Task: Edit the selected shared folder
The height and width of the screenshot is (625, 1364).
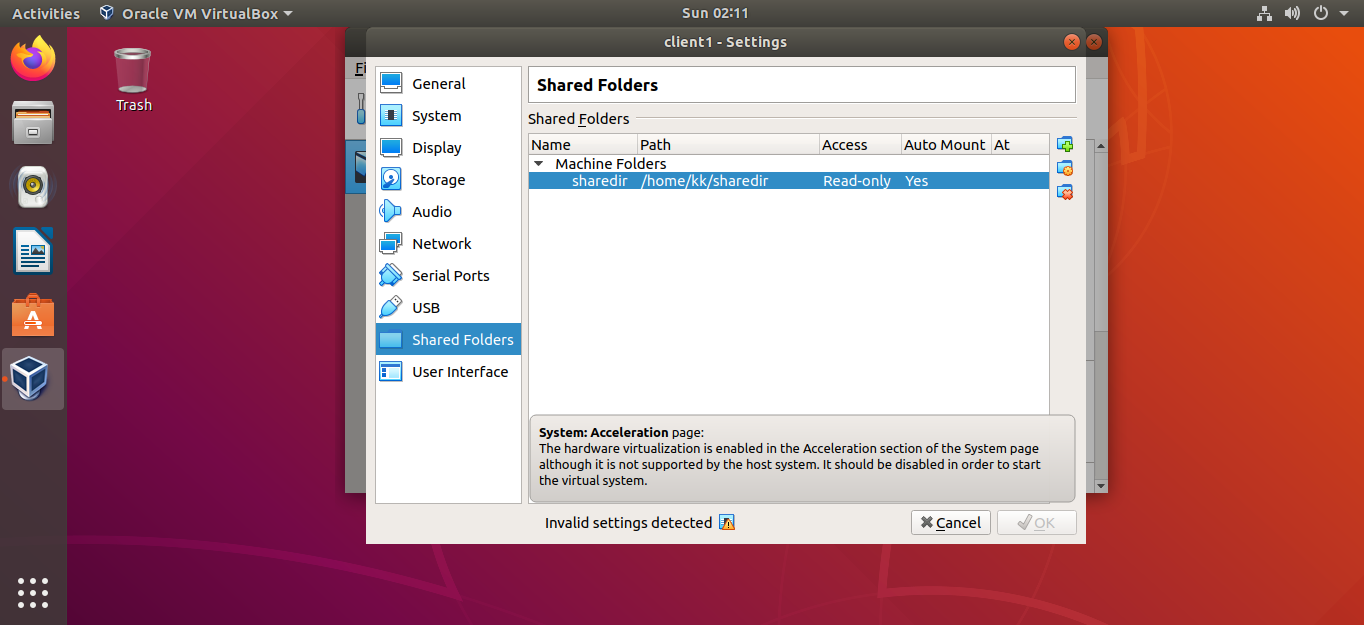Action: [x=1064, y=168]
